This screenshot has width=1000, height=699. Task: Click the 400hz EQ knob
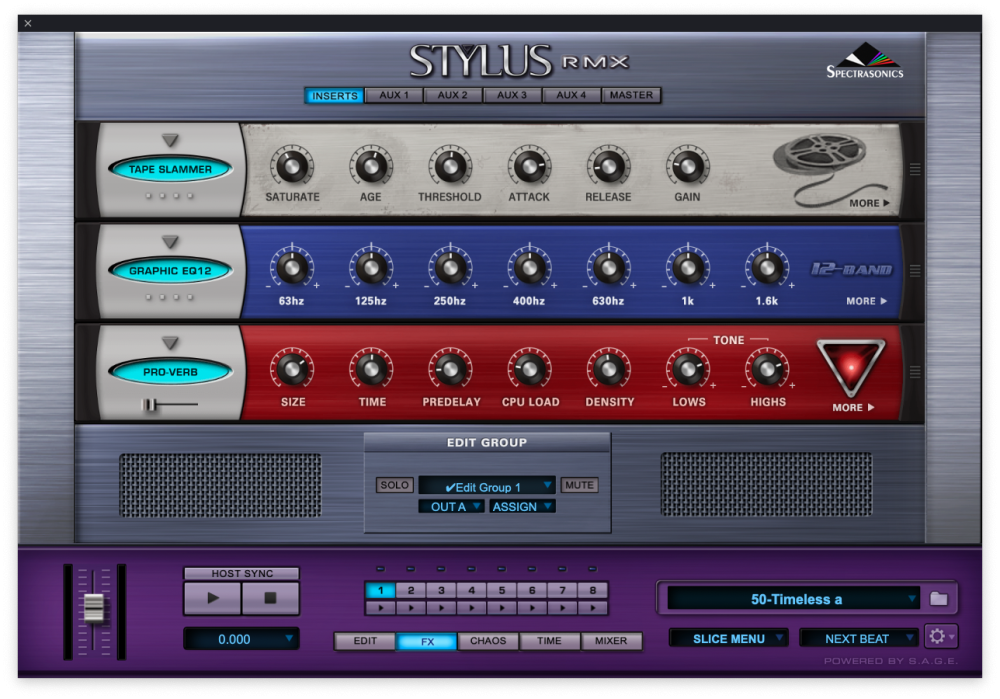coord(529,269)
